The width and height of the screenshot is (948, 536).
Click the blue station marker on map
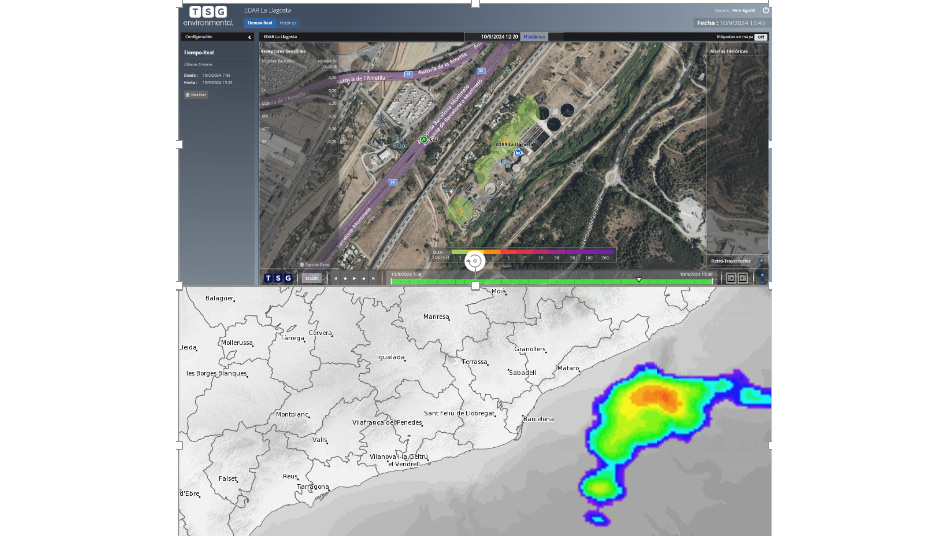(x=518, y=152)
